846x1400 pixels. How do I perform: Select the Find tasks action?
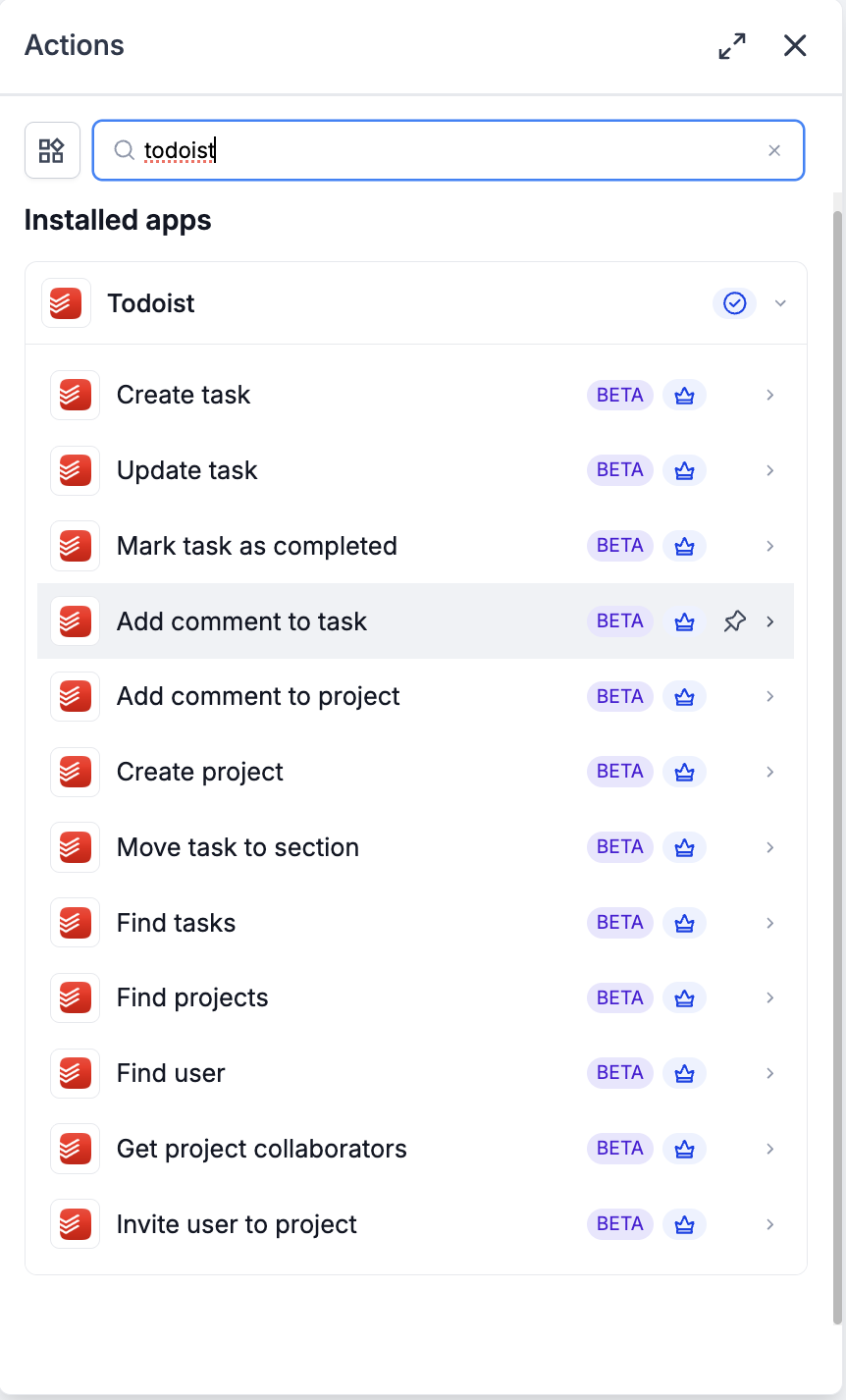[416, 923]
